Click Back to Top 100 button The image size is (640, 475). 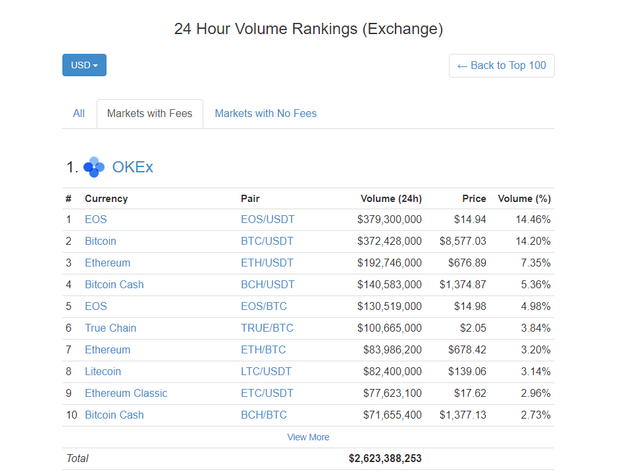tap(502, 66)
